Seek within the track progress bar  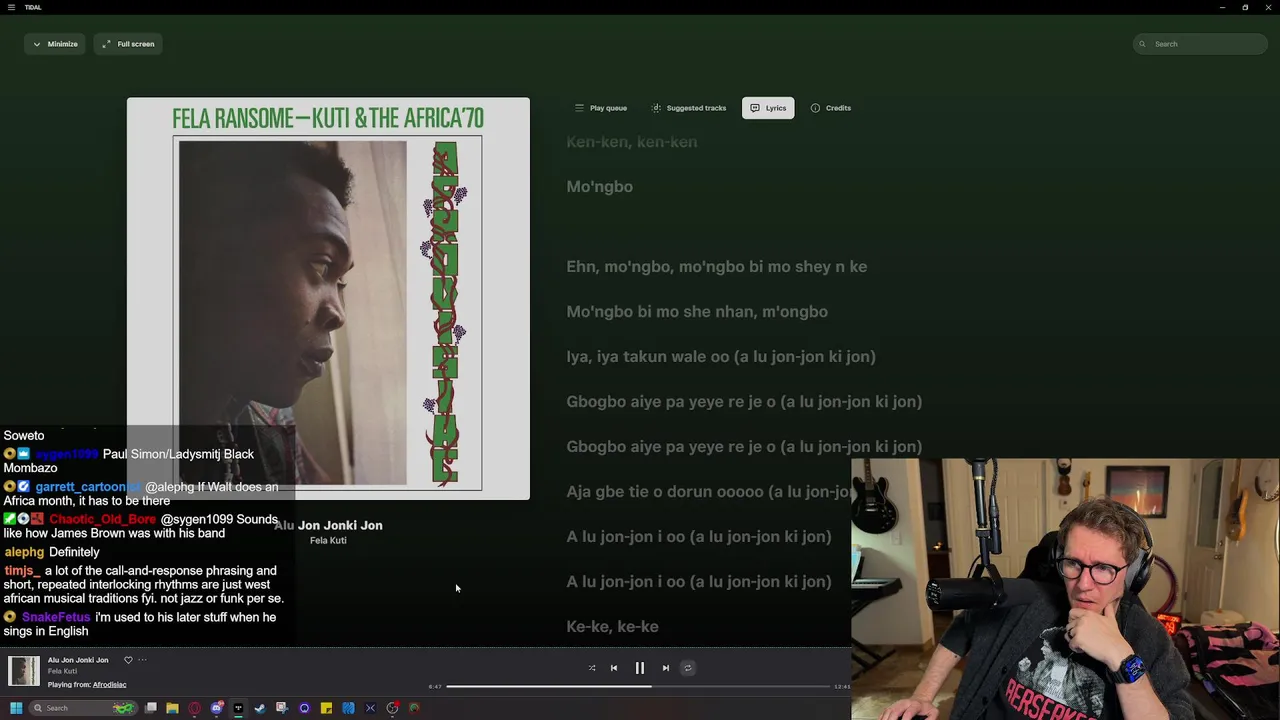638,686
